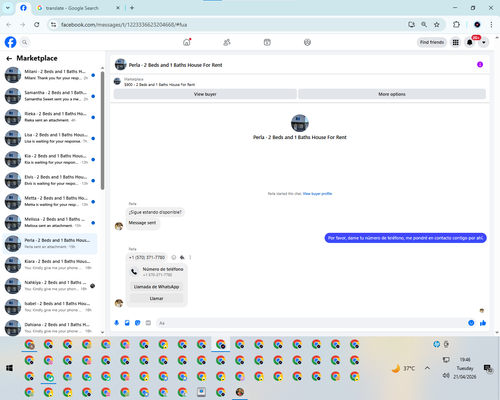Image resolution: width=500 pixels, height=400 pixels.
Task: Choose a sticker icon in the composer
Action: point(138,323)
